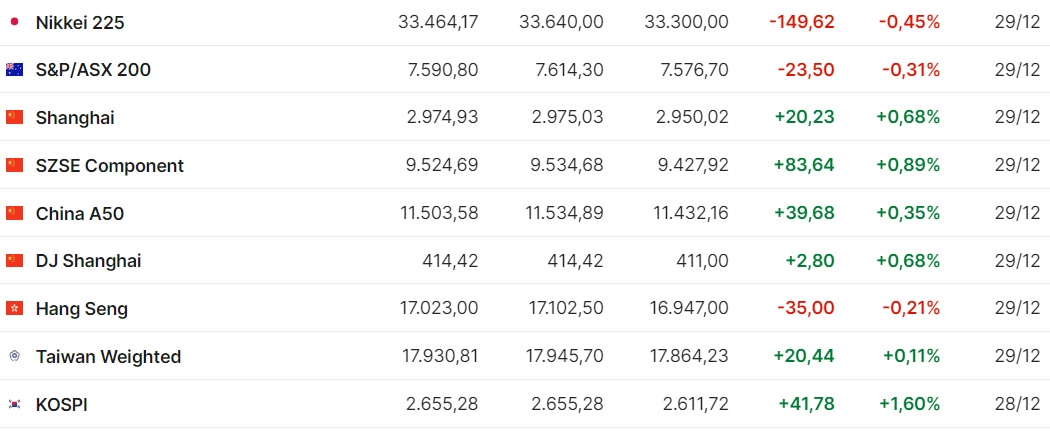This screenshot has width=1050, height=431.
Task: Open the S&P/ASX 200 index link
Action: 93,70
